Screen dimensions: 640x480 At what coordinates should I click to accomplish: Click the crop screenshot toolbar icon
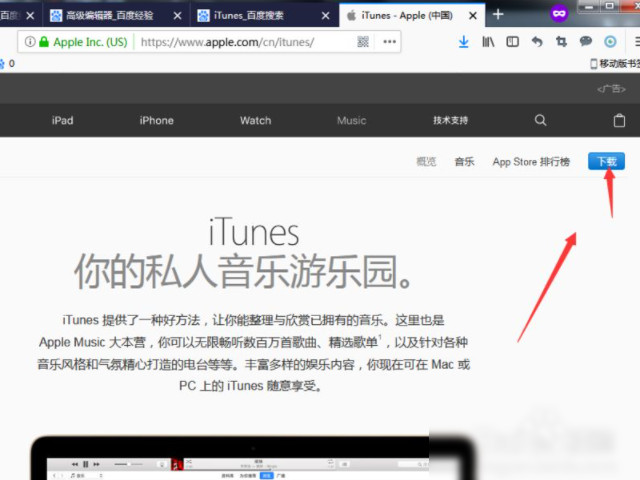pyautogui.click(x=562, y=42)
